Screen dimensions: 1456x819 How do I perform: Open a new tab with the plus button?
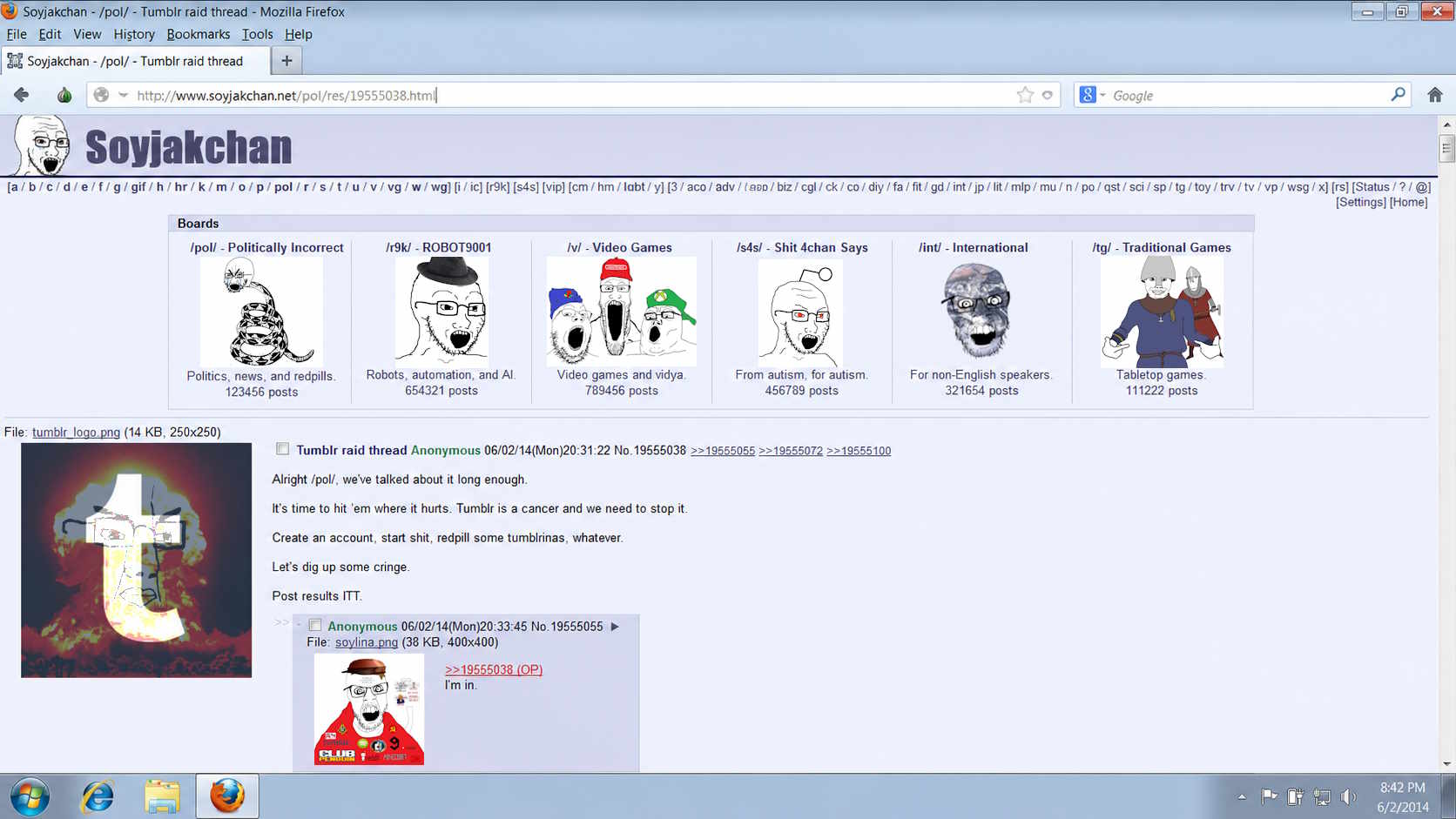click(286, 60)
